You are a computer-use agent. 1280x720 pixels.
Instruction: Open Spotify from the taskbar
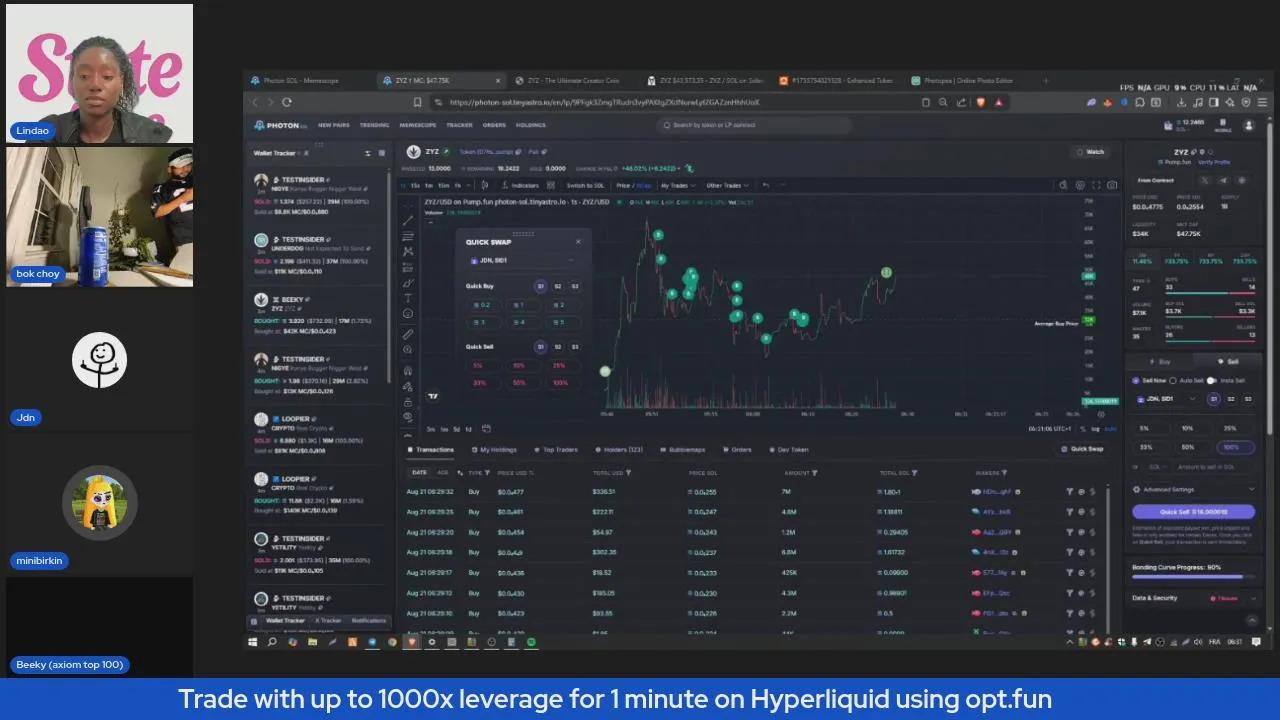click(x=532, y=642)
